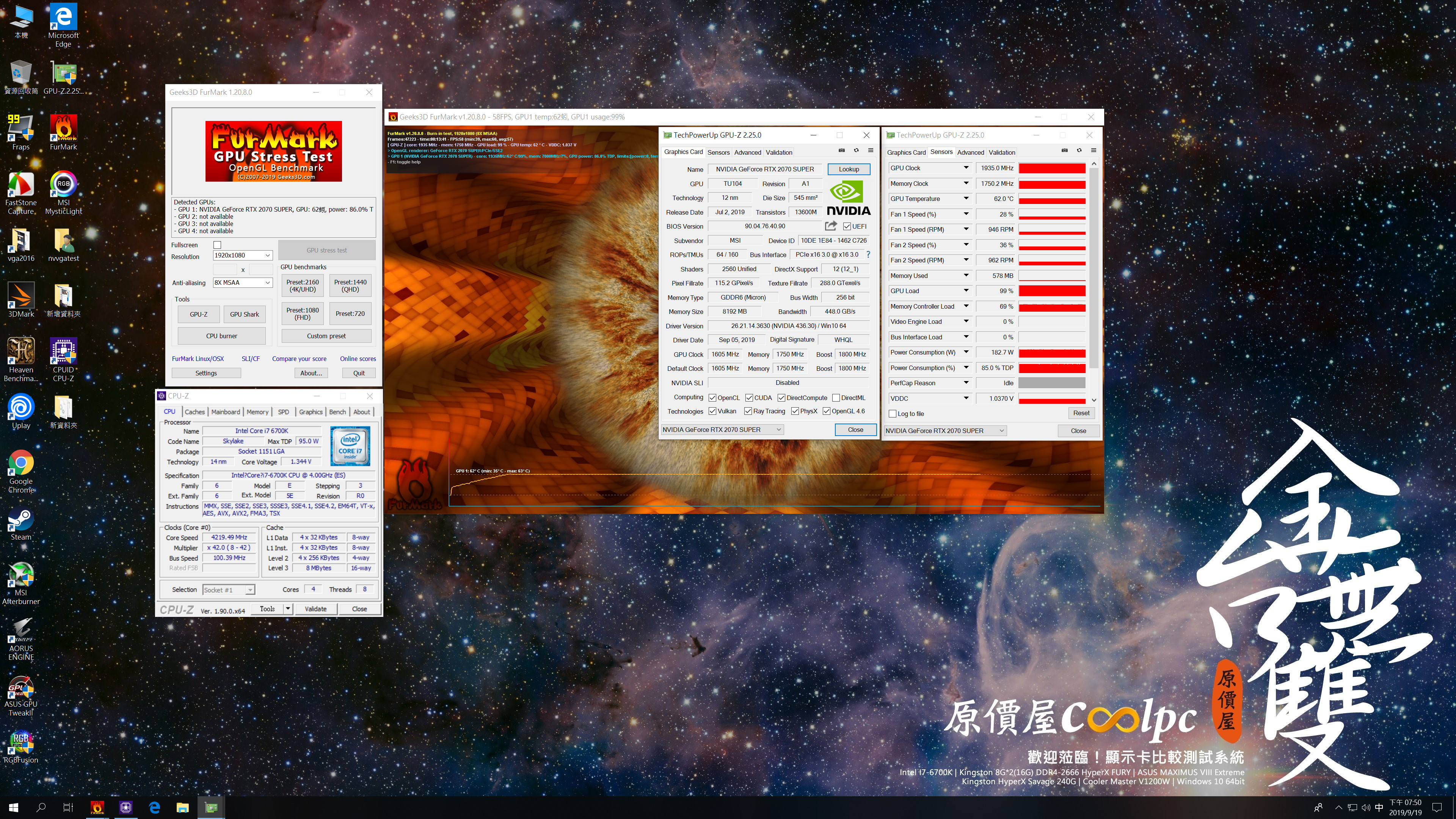Open GPU selector dropdown in Graphics Card window
This screenshot has width=1456, height=819.
tap(722, 430)
